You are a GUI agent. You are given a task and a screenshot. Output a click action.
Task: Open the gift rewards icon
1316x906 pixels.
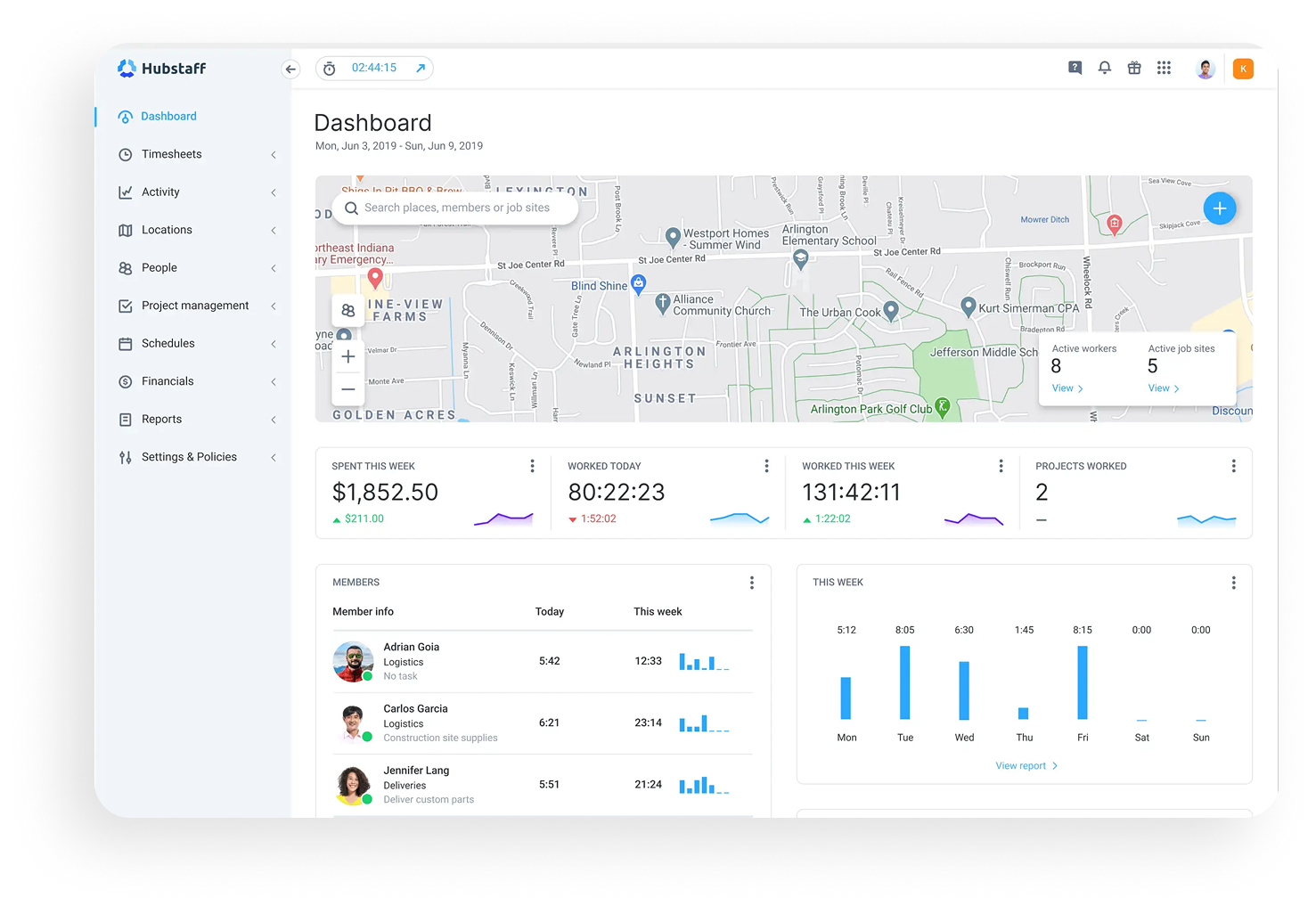(x=1134, y=69)
